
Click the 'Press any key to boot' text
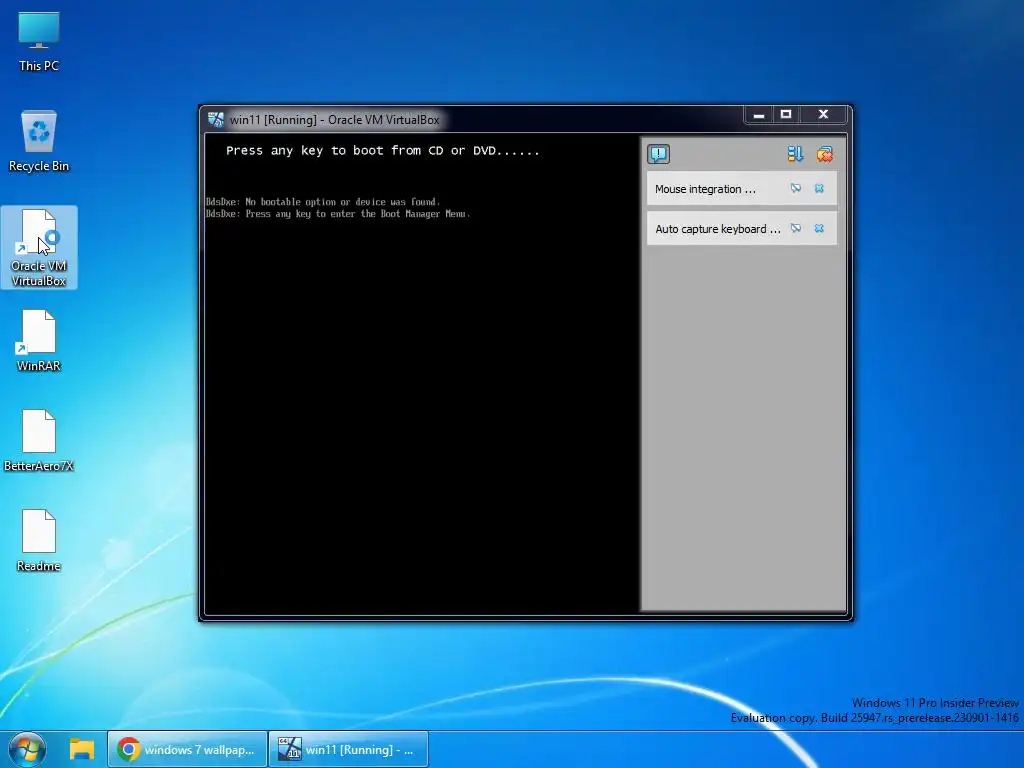click(383, 151)
